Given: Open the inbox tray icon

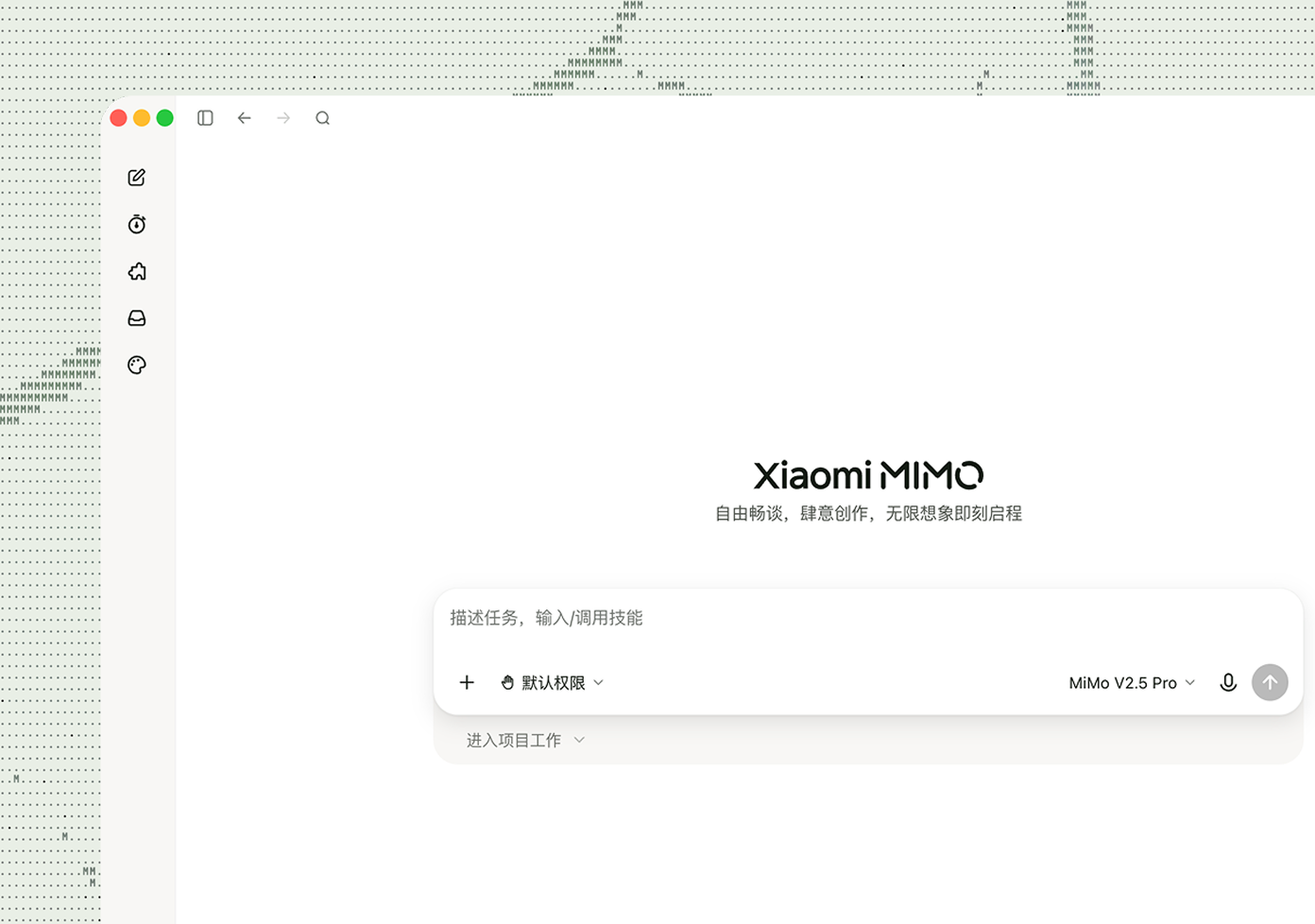Looking at the screenshot, I should coord(137,318).
